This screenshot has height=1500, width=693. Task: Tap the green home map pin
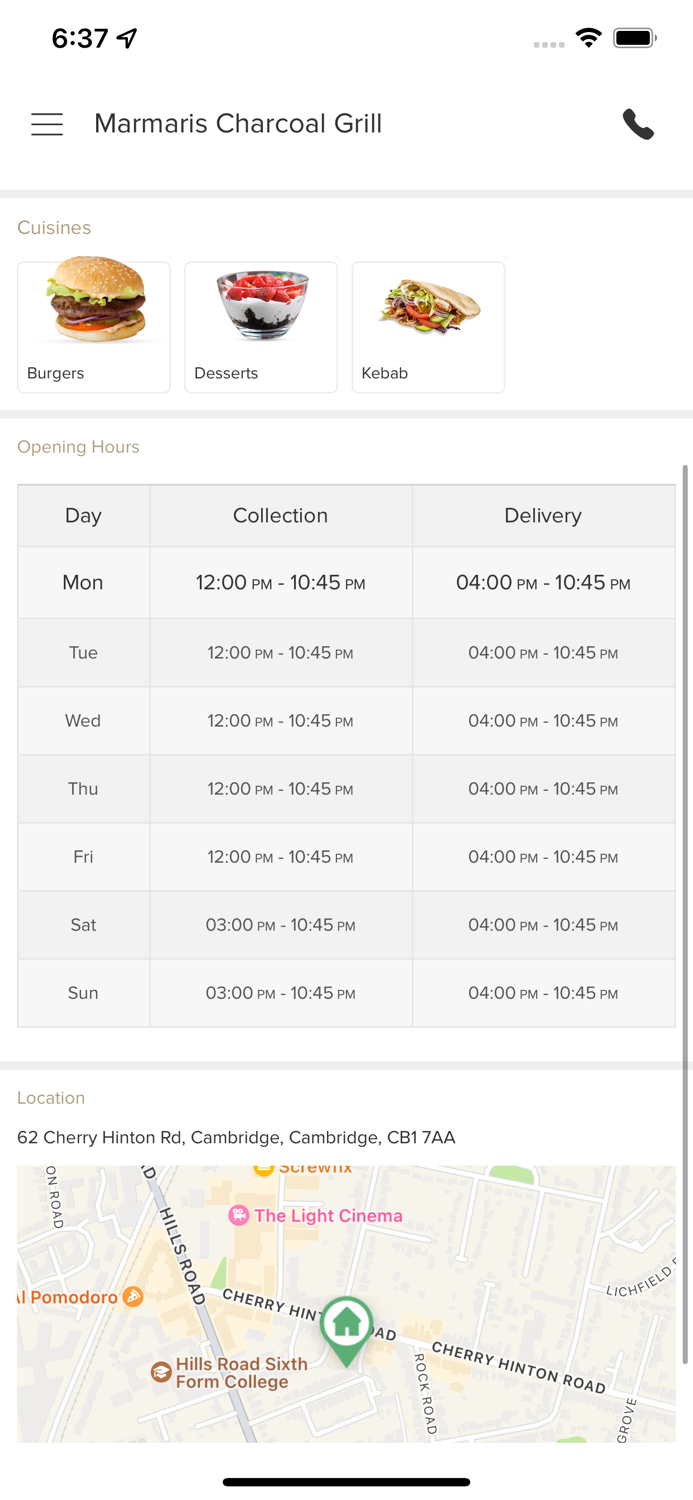click(x=346, y=1327)
